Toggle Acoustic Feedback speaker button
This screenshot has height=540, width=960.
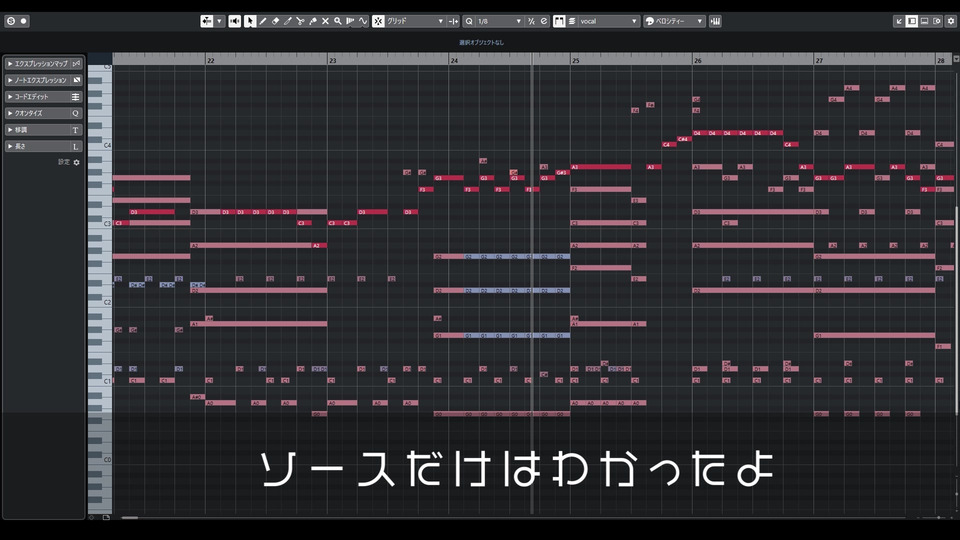pyautogui.click(x=234, y=21)
